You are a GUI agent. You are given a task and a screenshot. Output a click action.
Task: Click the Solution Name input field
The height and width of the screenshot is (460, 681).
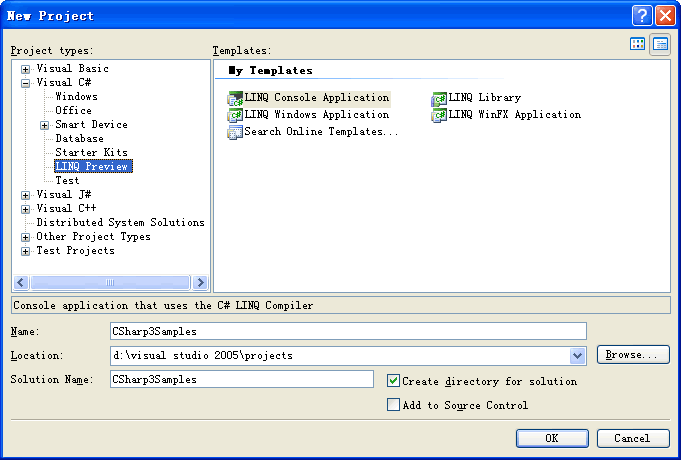(x=242, y=379)
